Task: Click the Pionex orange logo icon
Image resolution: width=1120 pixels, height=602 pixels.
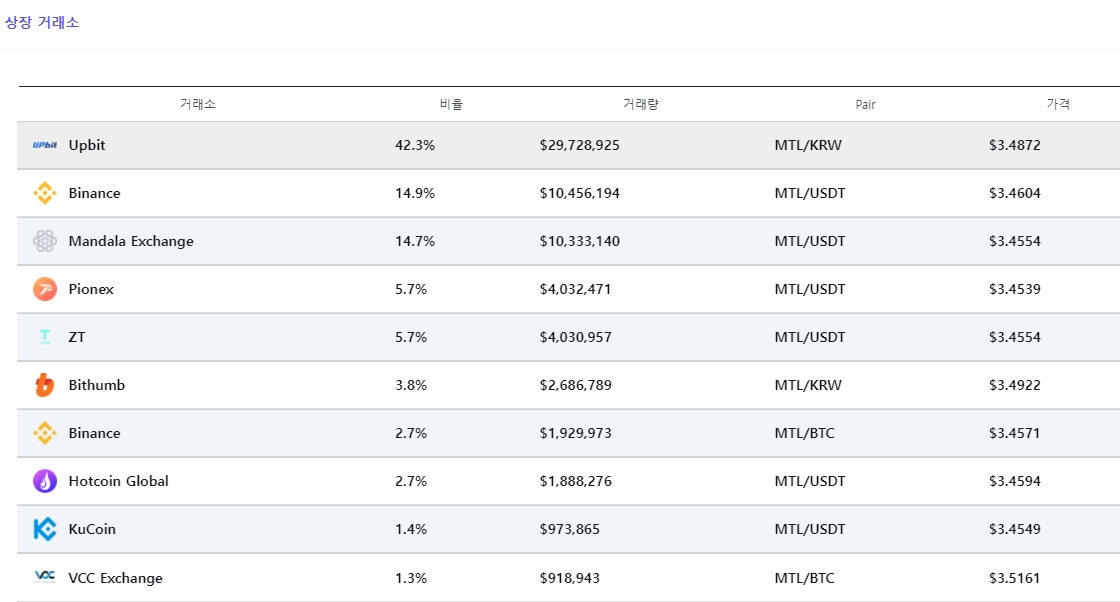Action: 45,289
